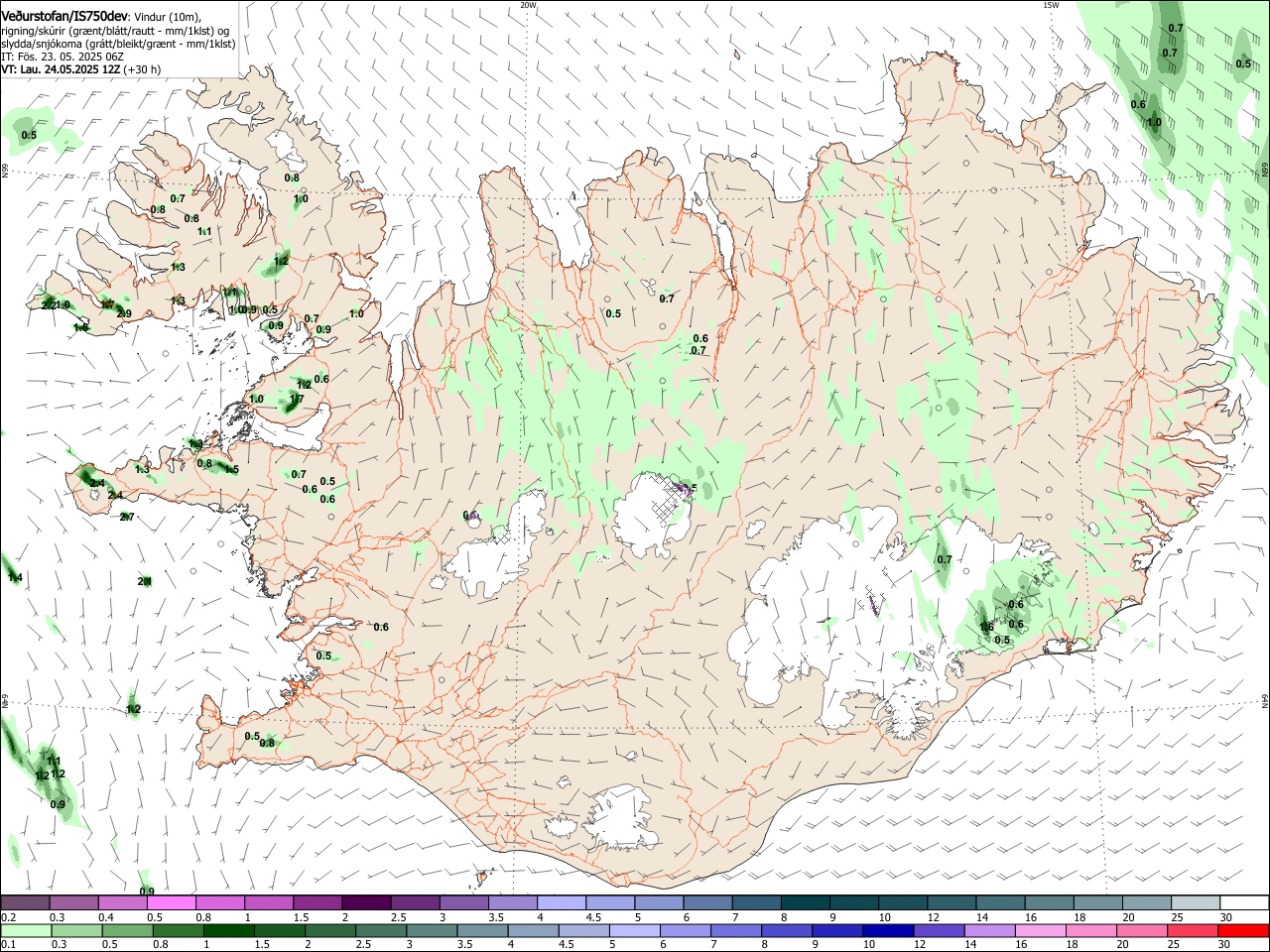Screen dimensions: 1270x952
Task: Pick the deep blue 10 rain legend swatch
Action: [x=888, y=931]
